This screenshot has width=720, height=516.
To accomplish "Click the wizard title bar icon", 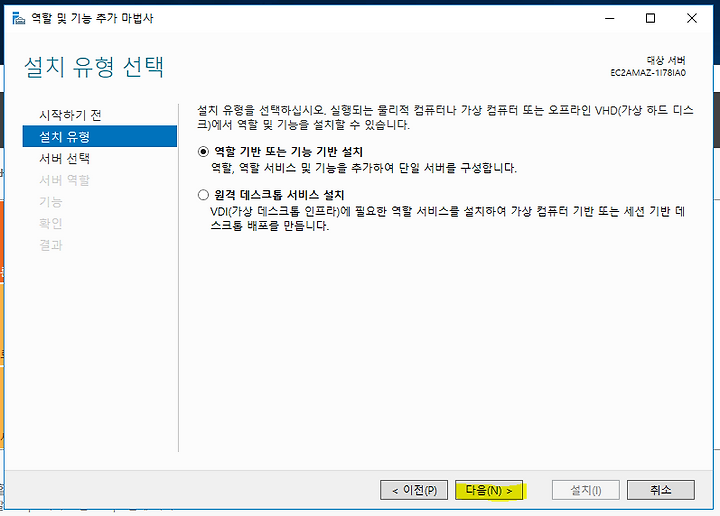I will (18, 18).
